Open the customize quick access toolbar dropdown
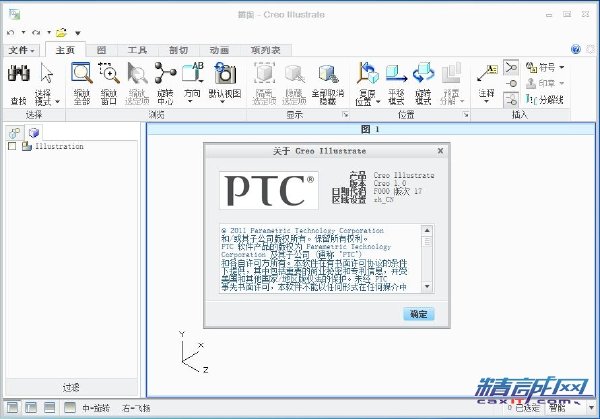Viewport: 600px width, 419px height. click(x=78, y=33)
